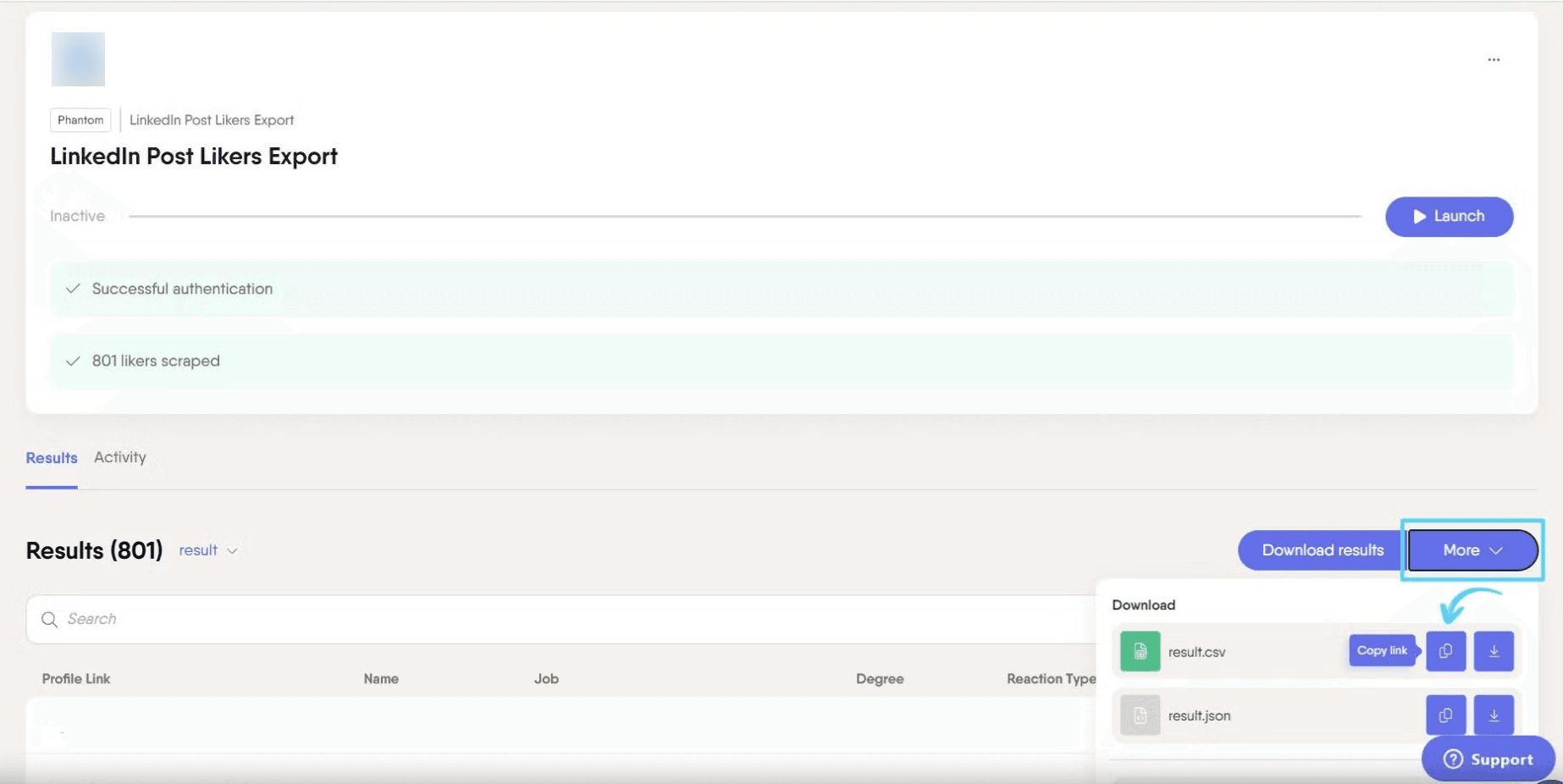Click the Name column header
The width and height of the screenshot is (1563, 784).
point(381,679)
